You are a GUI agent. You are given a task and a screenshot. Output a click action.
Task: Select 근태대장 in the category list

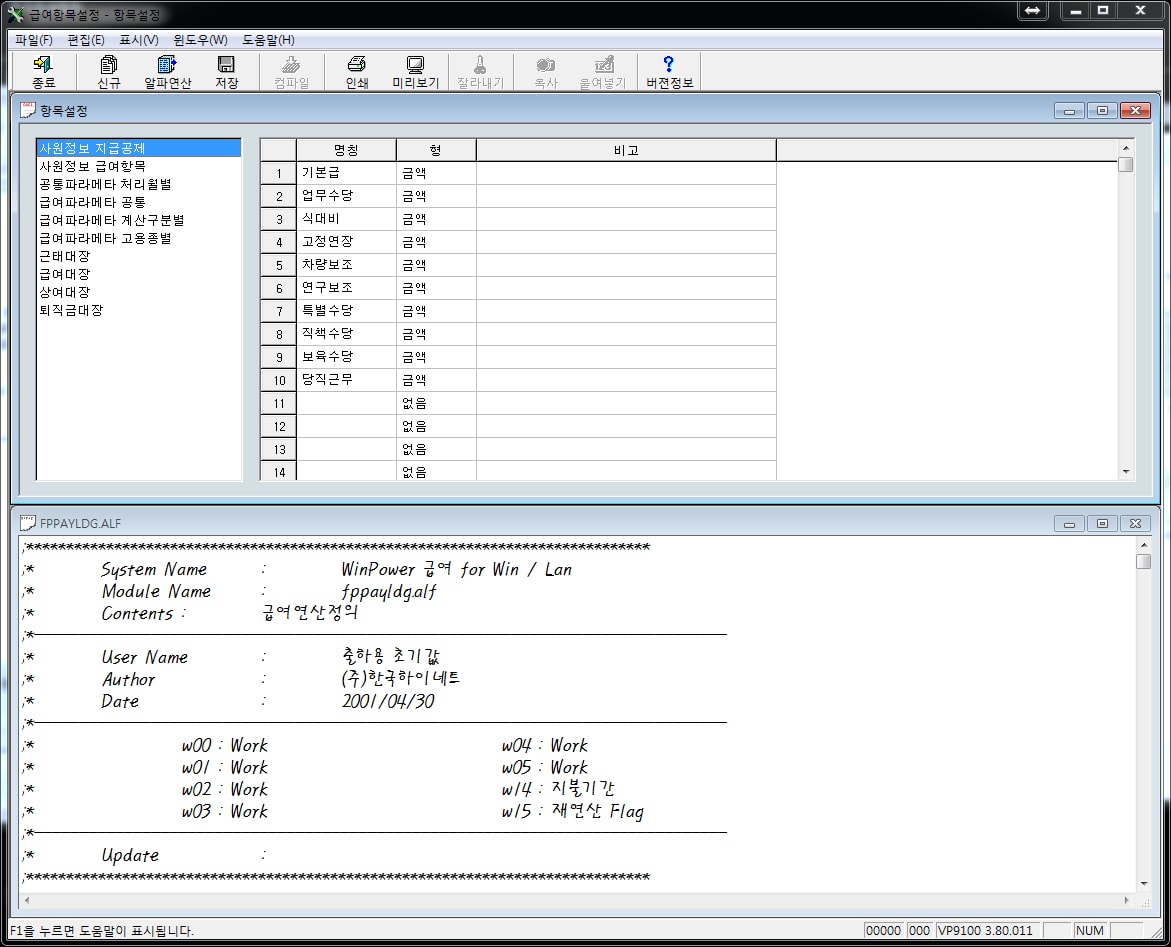coord(64,256)
